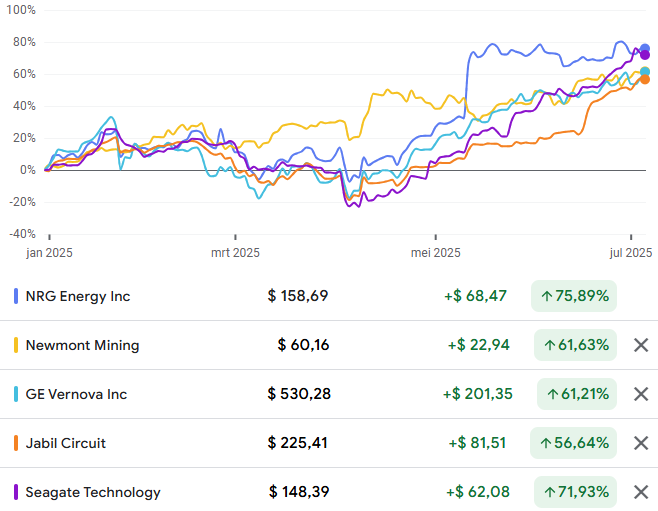Viewport: 658px width, 511px height.
Task: Click the 61,63% gain badge for Newmont Mining
Action: [575, 345]
